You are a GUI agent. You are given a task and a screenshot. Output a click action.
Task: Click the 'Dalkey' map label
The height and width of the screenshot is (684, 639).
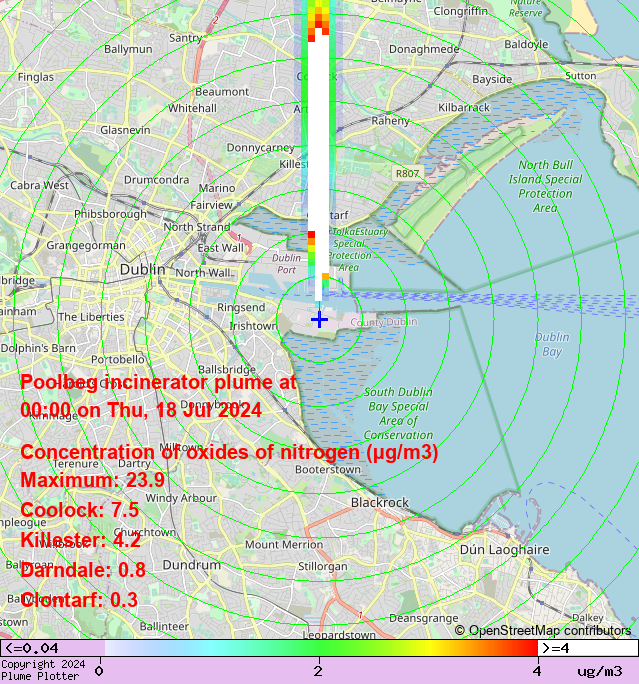pyautogui.click(x=588, y=618)
